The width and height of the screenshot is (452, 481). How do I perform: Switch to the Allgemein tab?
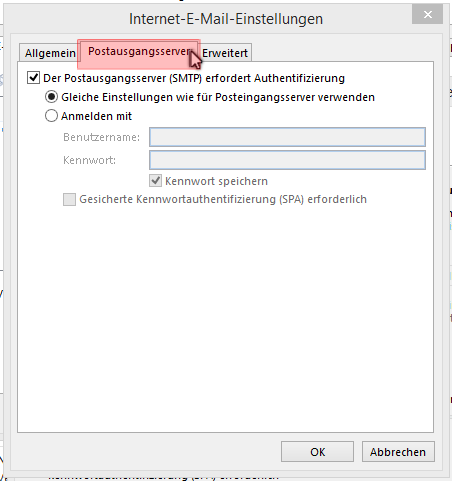click(x=50, y=53)
